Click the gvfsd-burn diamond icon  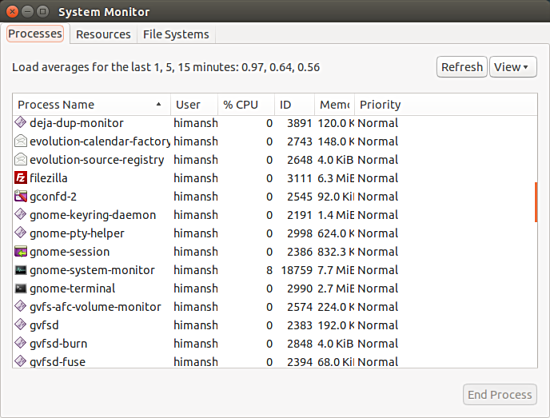[20, 343]
